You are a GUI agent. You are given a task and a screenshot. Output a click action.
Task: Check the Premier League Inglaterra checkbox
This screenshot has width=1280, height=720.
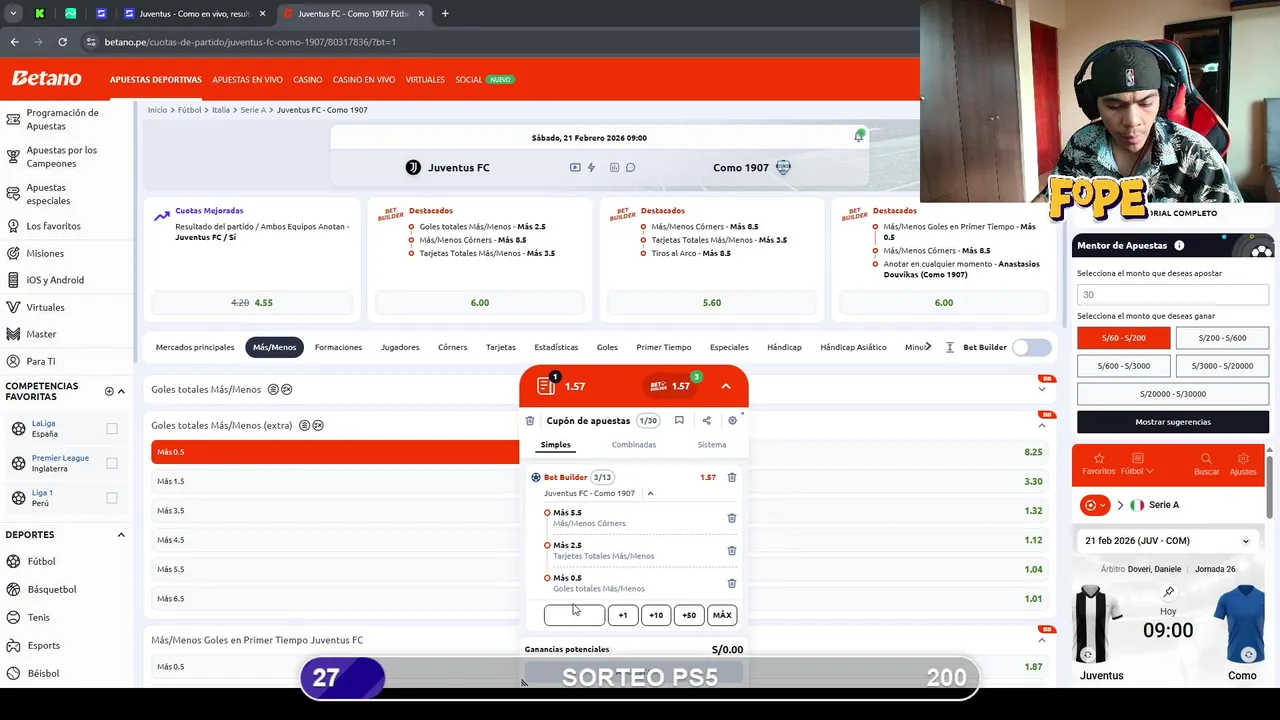click(112, 463)
